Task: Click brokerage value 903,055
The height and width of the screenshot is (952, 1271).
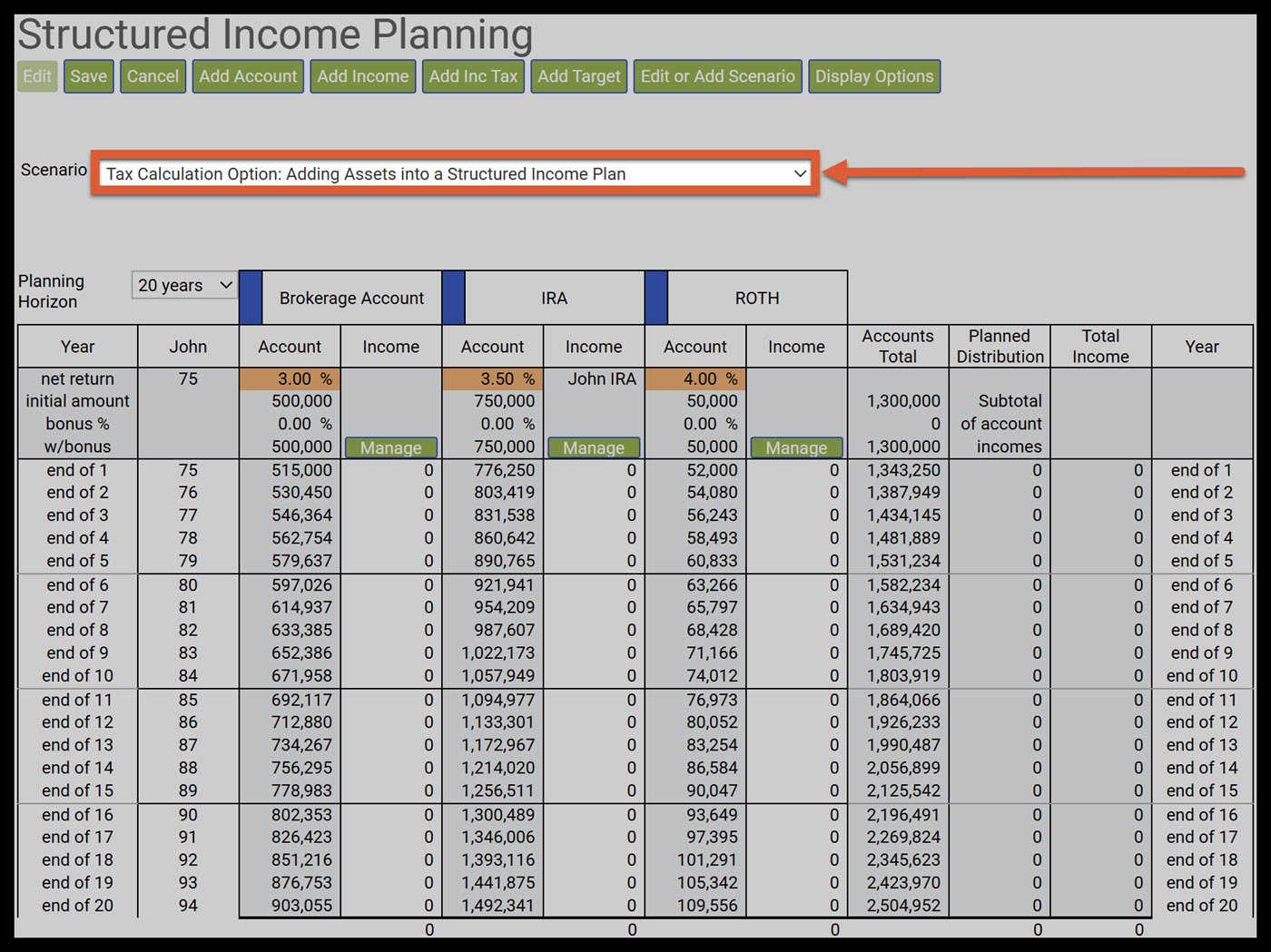Action: pyautogui.click(x=301, y=906)
